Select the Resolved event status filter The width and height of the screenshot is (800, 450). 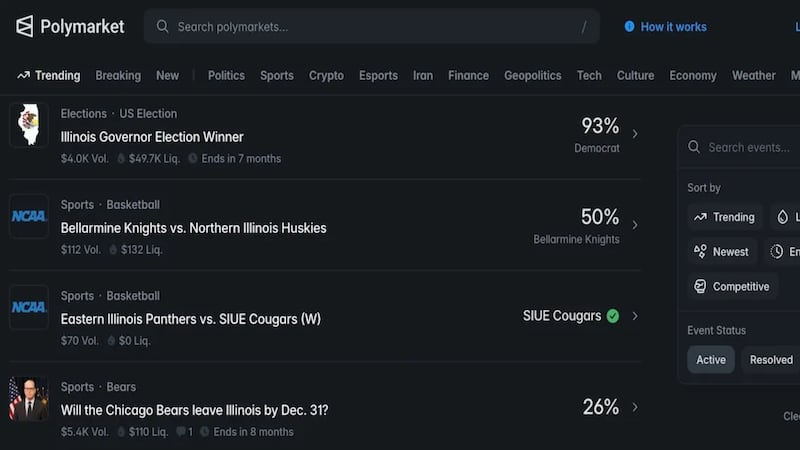(x=771, y=360)
